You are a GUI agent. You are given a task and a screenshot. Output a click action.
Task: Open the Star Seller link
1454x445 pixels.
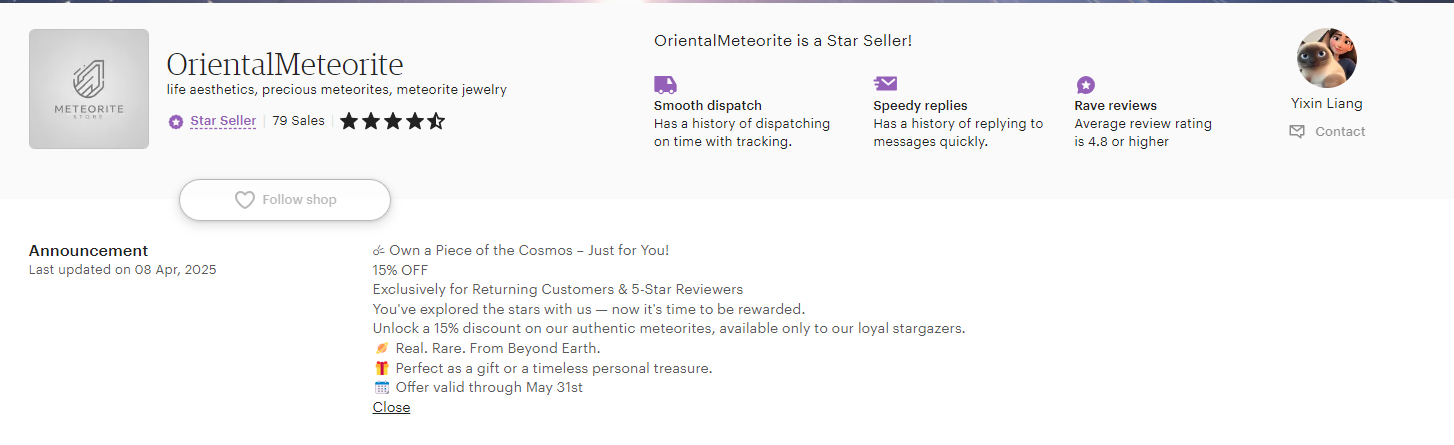[223, 121]
